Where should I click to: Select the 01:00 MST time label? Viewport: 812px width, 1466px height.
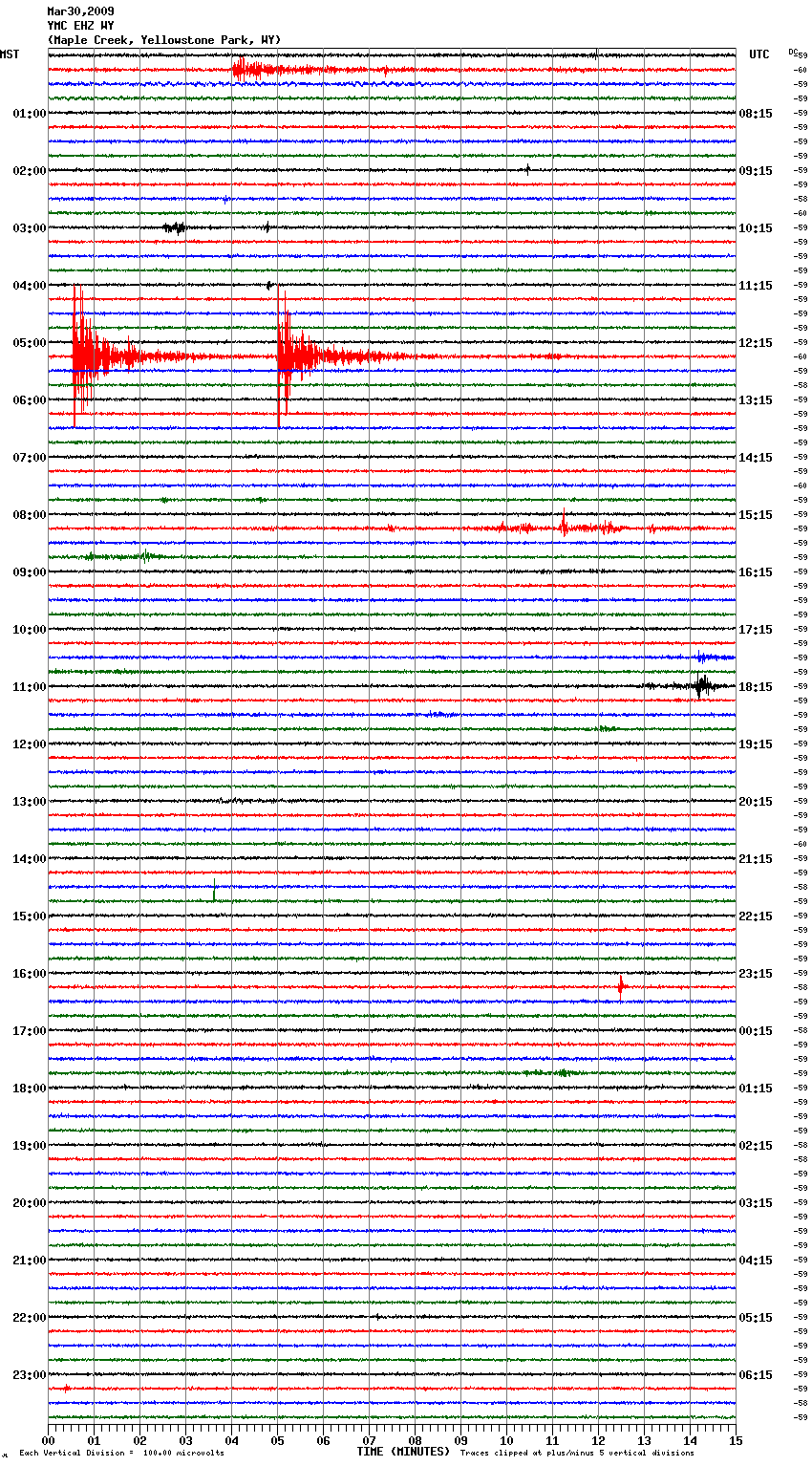[x=29, y=114]
